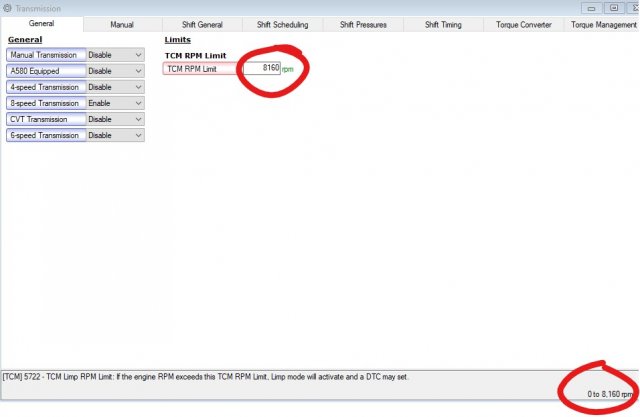Open the Manual tab
Viewport: 640px width, 417px height.
pyautogui.click(x=122, y=24)
